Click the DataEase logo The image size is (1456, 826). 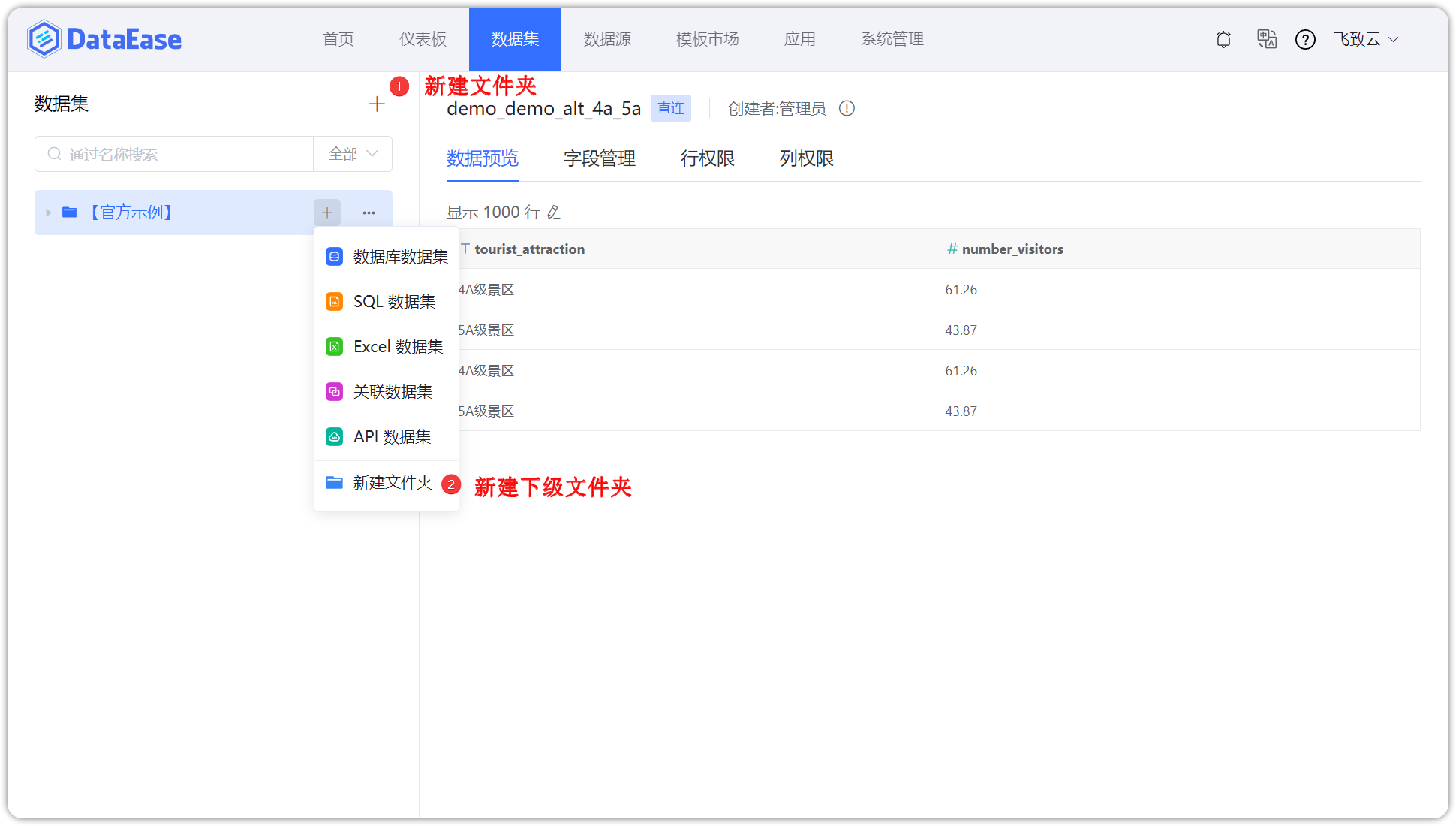point(104,39)
